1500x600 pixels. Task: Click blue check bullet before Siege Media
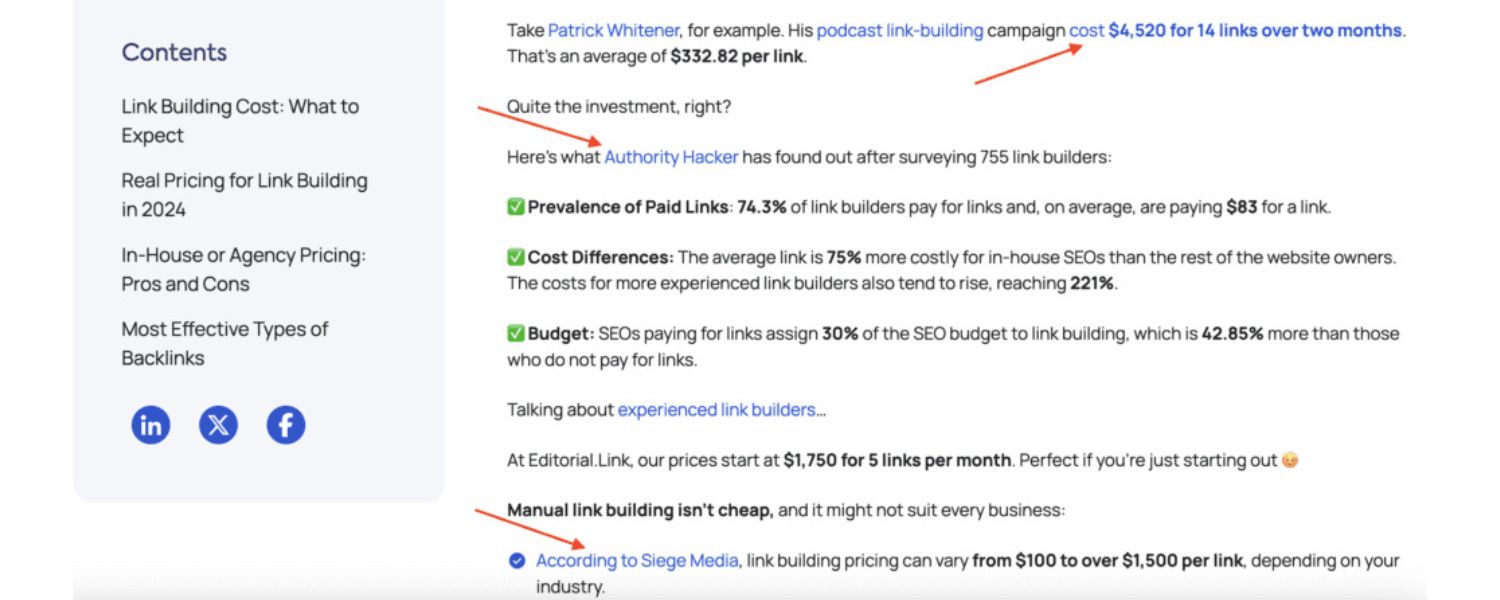[517, 561]
